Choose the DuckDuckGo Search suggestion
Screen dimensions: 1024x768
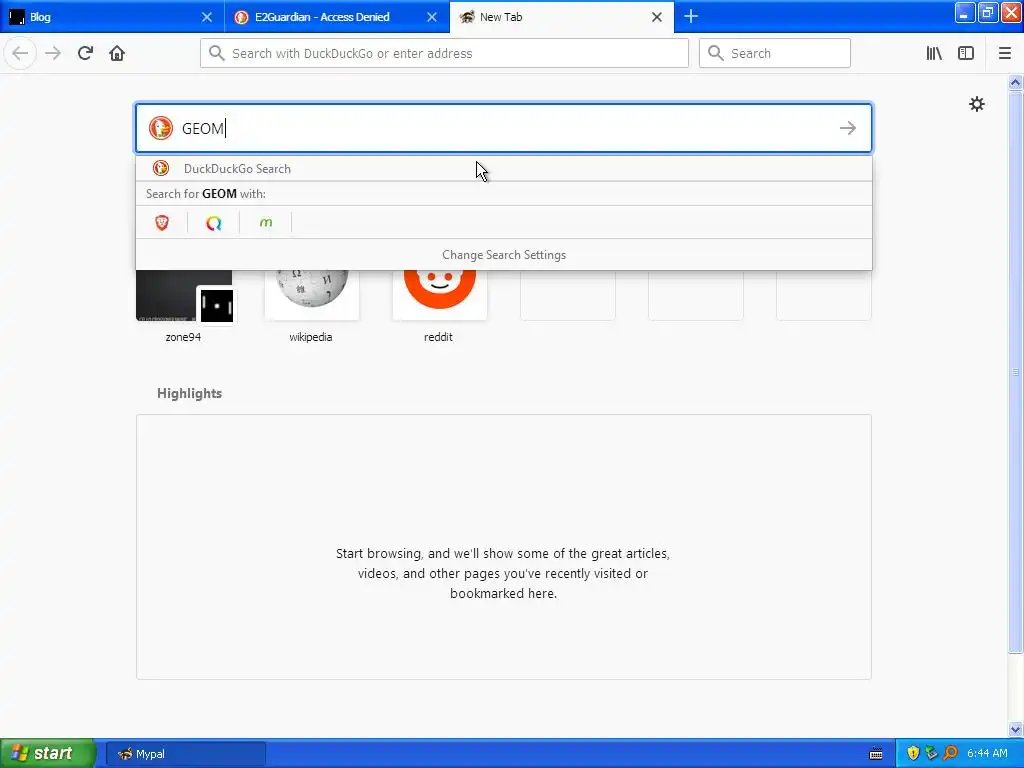(504, 168)
